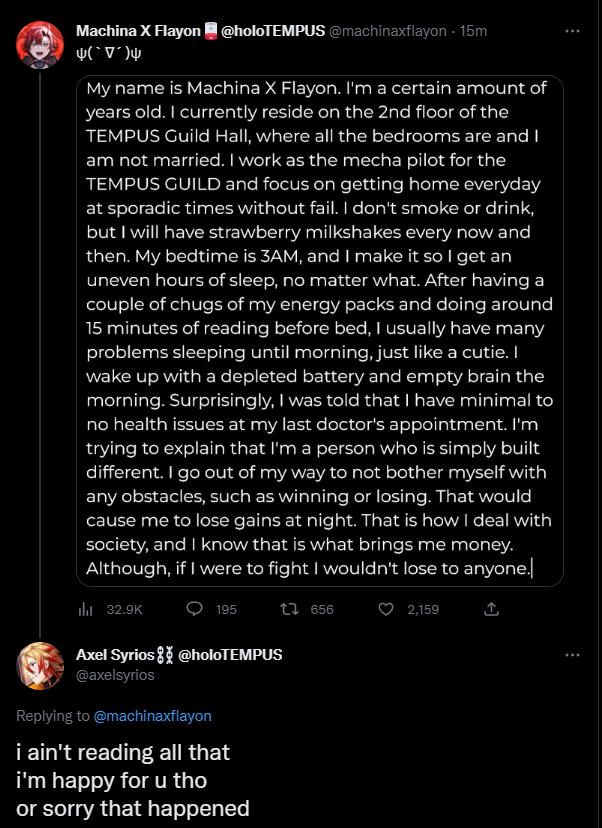
Task: Click the reply speech bubble icon
Action: pyautogui.click(x=195, y=608)
